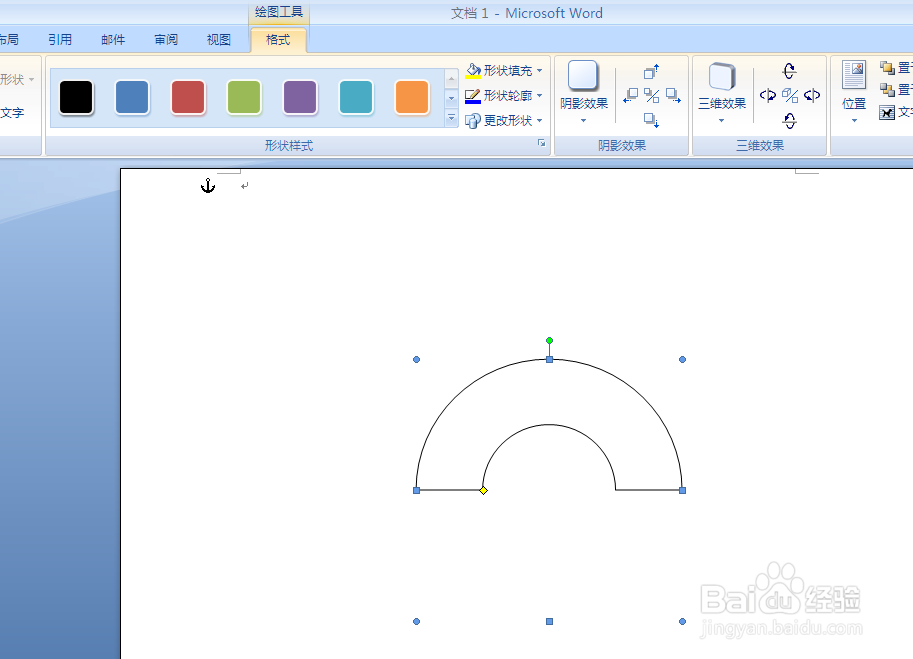Click the 置于顶层 (Bring to Front) icon

(889, 66)
